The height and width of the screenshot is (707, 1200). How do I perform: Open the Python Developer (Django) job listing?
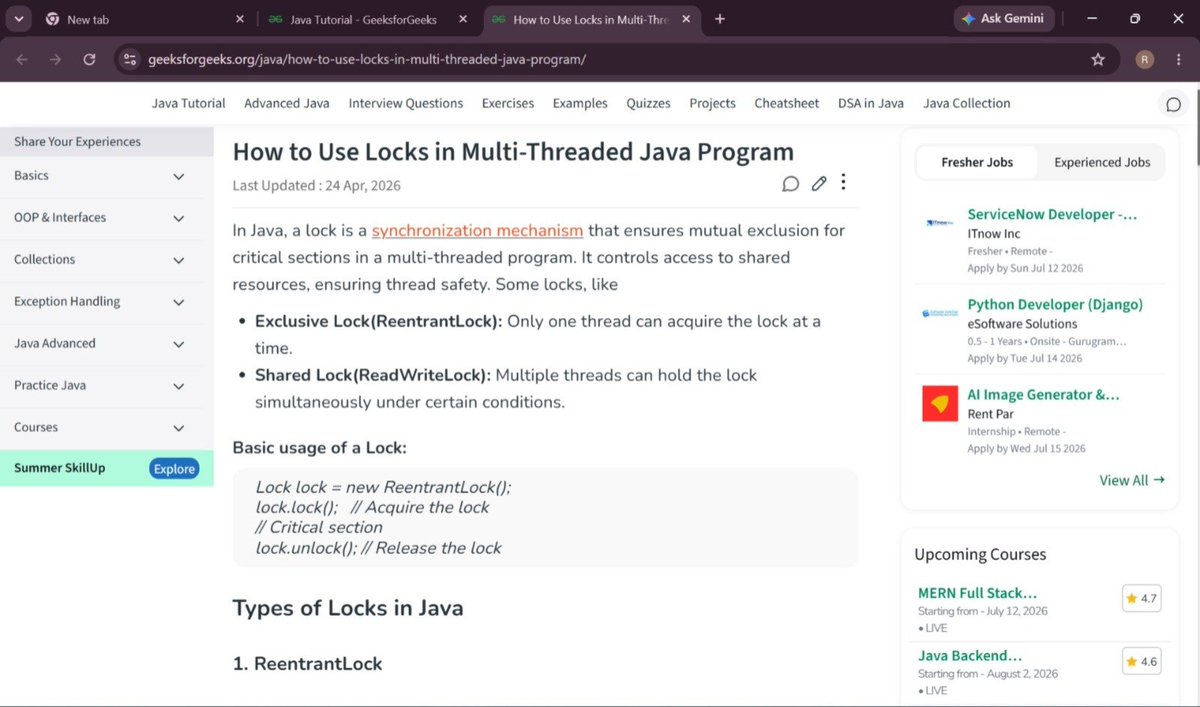click(1055, 304)
